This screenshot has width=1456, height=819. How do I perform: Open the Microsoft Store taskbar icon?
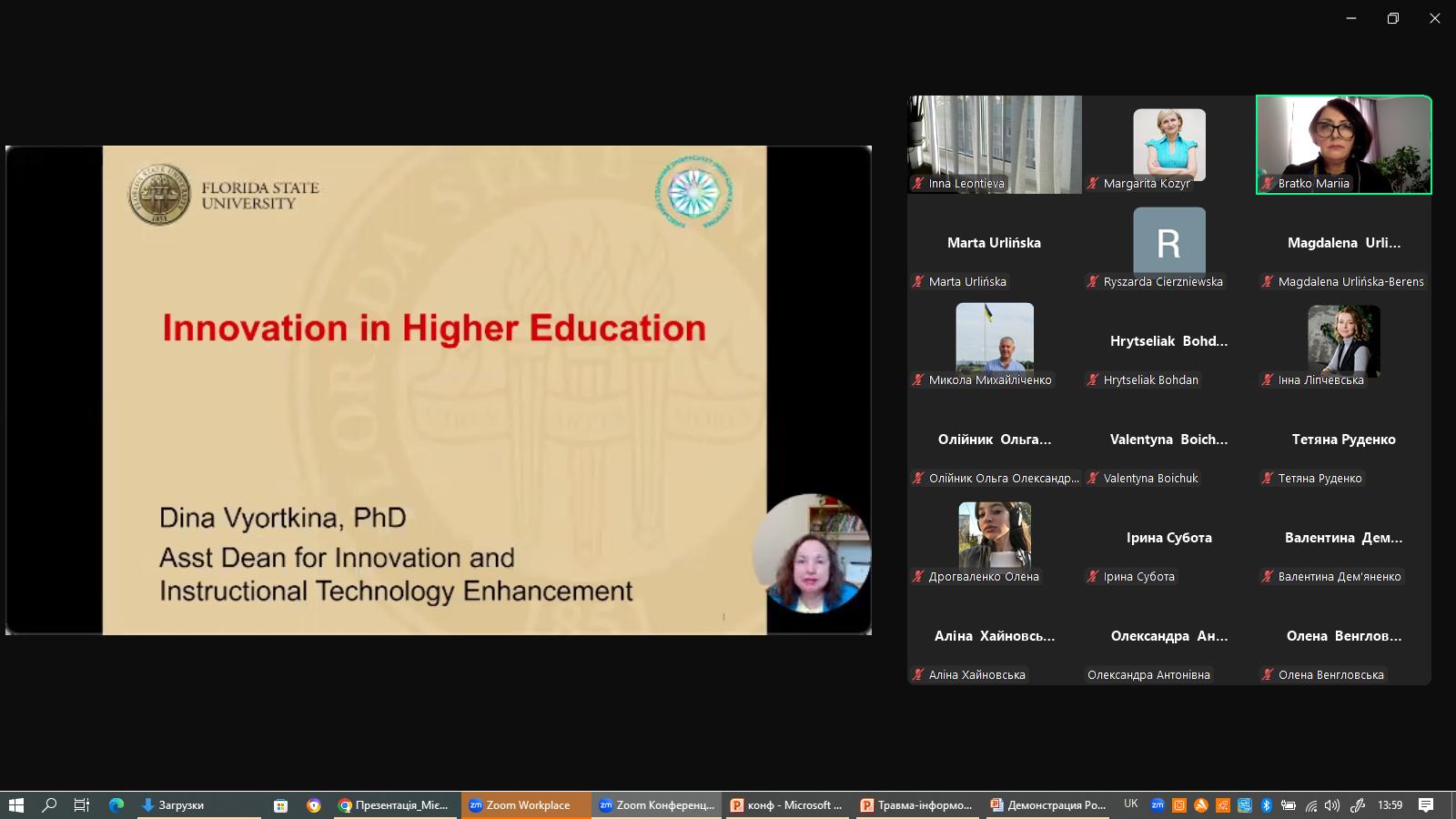pyautogui.click(x=281, y=805)
